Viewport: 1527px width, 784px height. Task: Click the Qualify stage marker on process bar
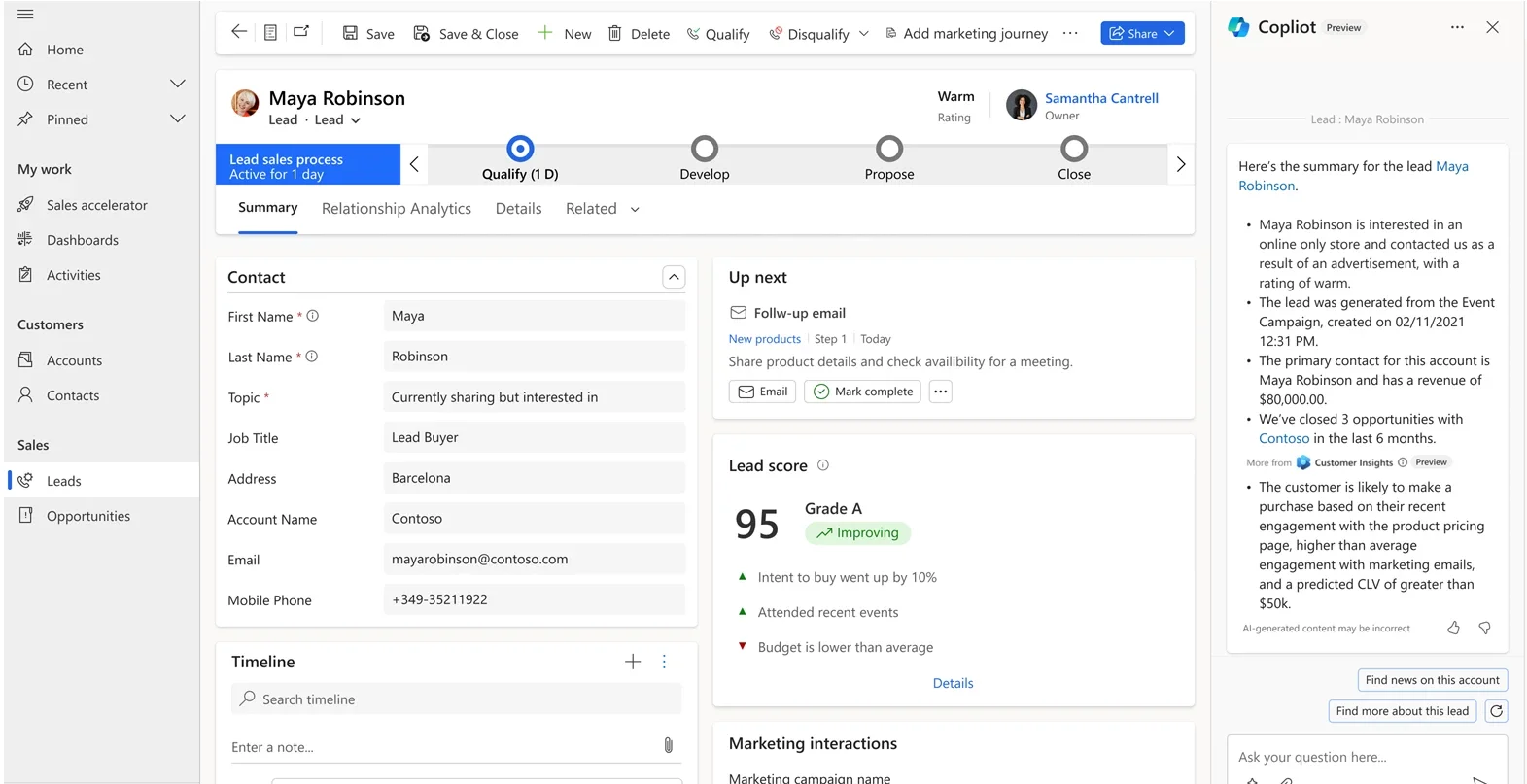tap(520, 149)
